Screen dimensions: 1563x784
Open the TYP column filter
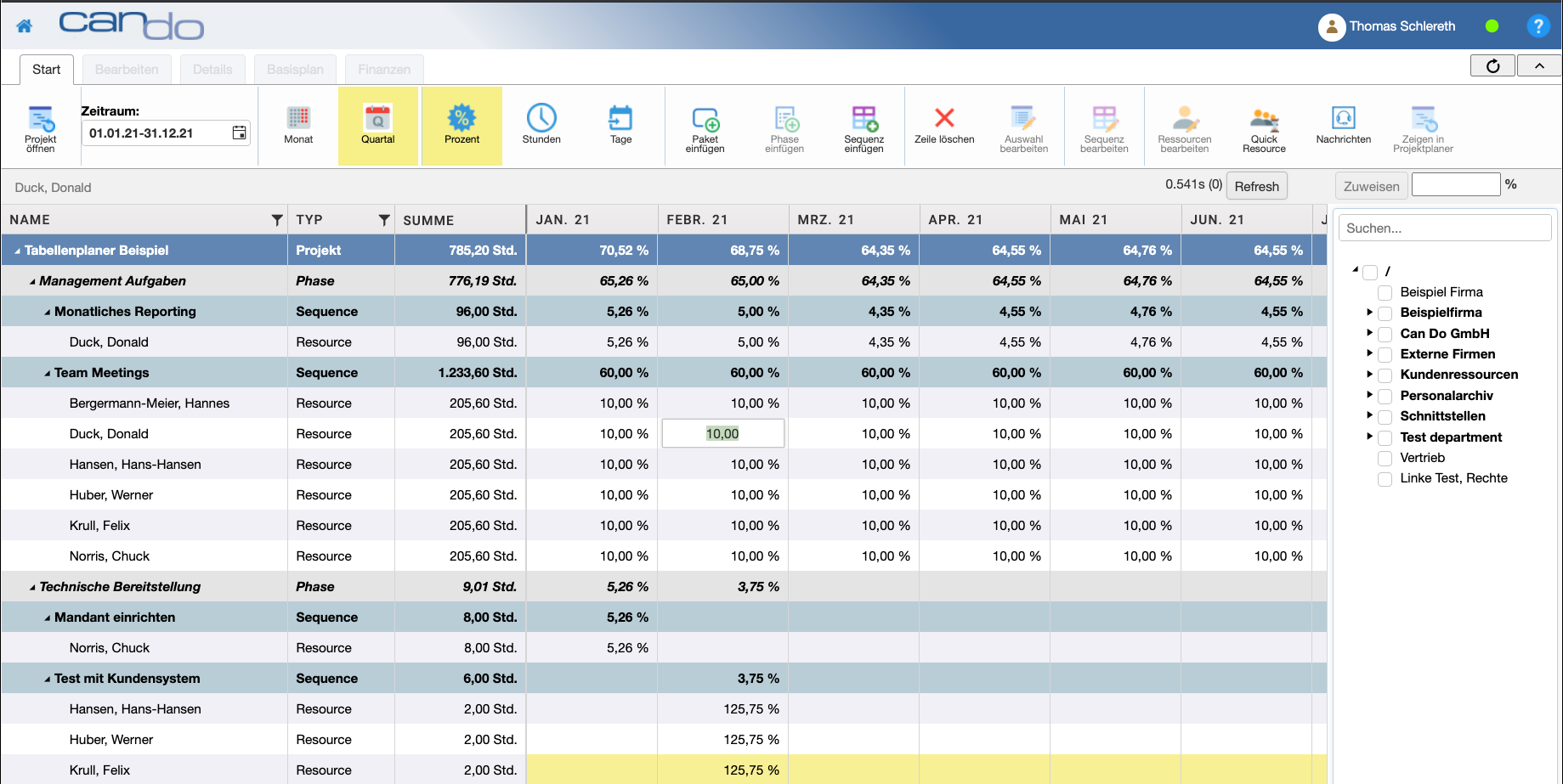tap(384, 220)
